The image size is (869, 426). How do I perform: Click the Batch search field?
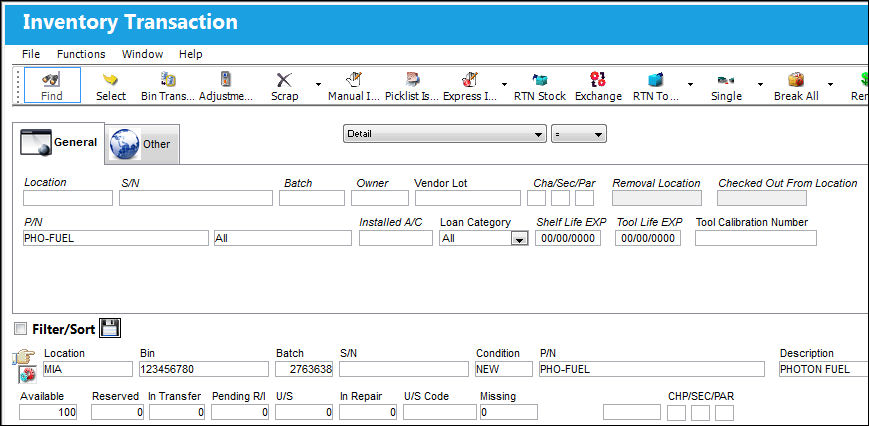(311, 198)
